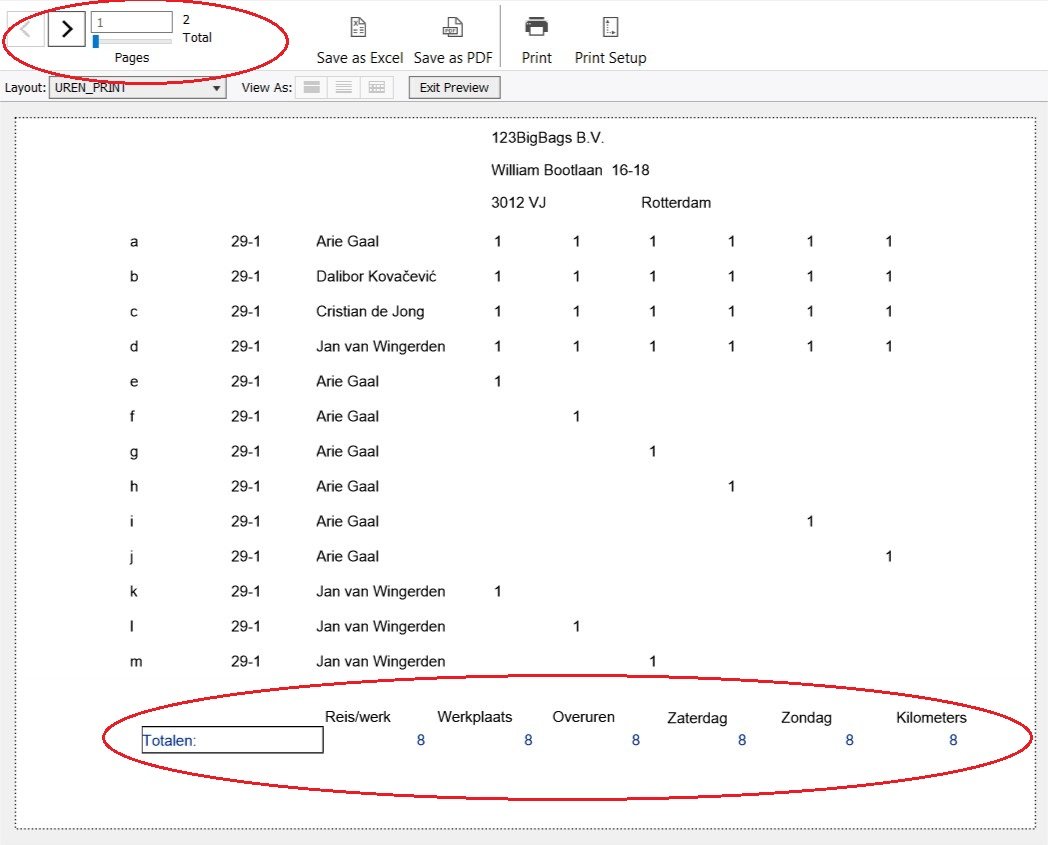Click the Kilometers column header
The height and width of the screenshot is (845, 1048).
pyautogui.click(x=931, y=717)
